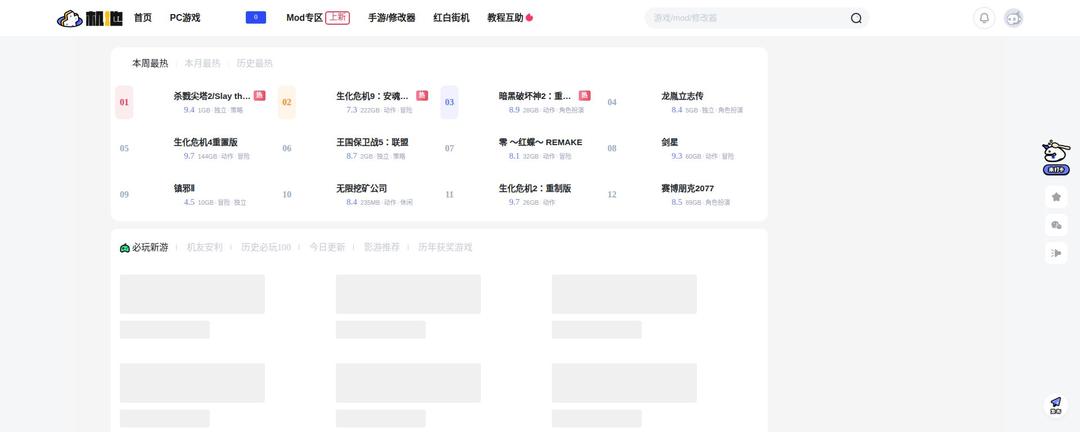Switch to 本月最热 tab
Viewport: 1080px width, 432px height.
tap(202, 63)
